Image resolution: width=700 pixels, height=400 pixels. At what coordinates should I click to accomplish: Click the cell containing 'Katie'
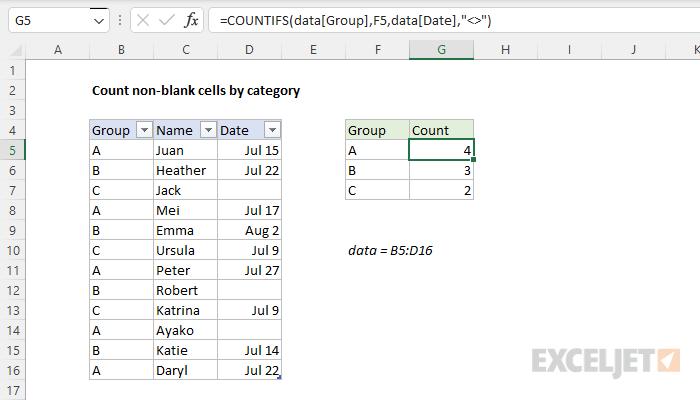pyautogui.click(x=186, y=350)
